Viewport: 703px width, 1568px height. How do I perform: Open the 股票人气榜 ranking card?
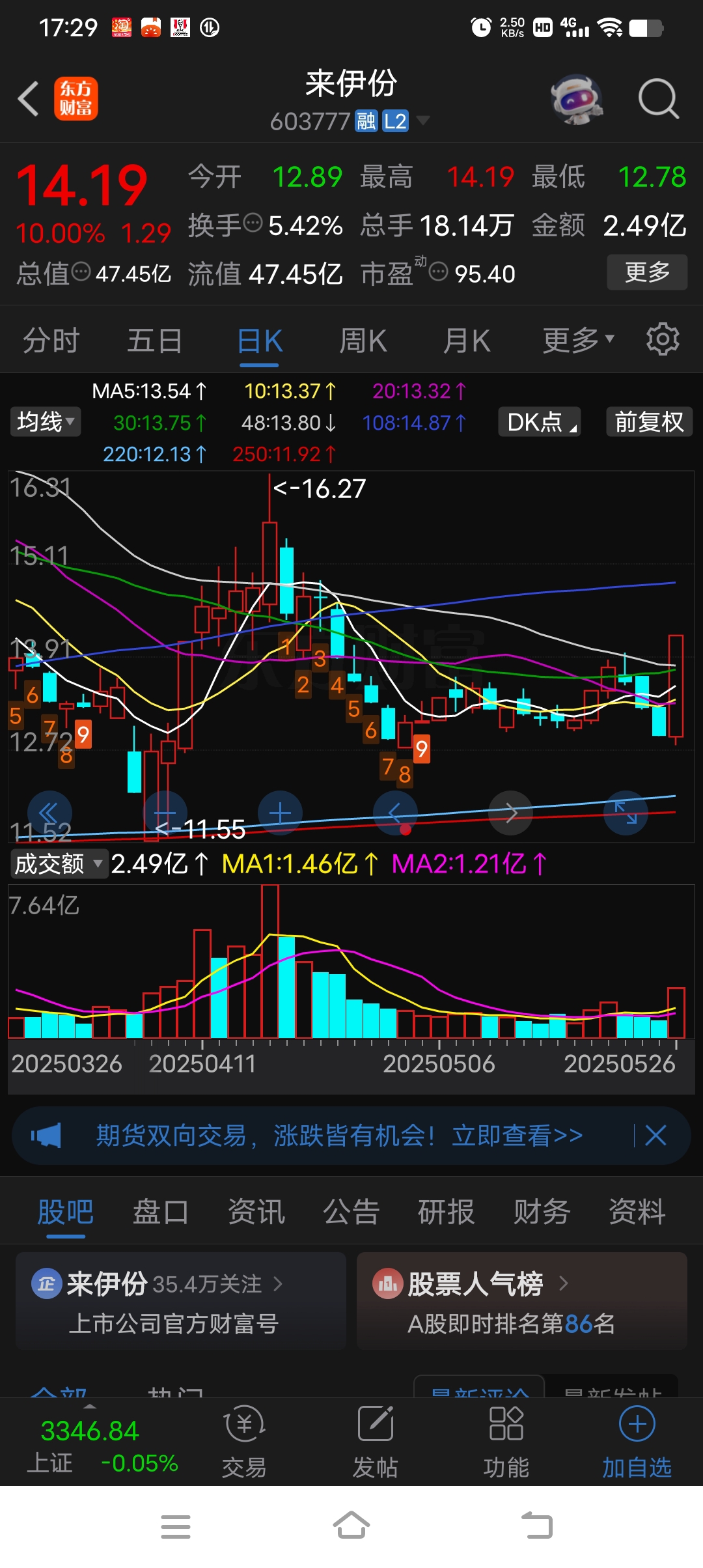[x=522, y=1301]
